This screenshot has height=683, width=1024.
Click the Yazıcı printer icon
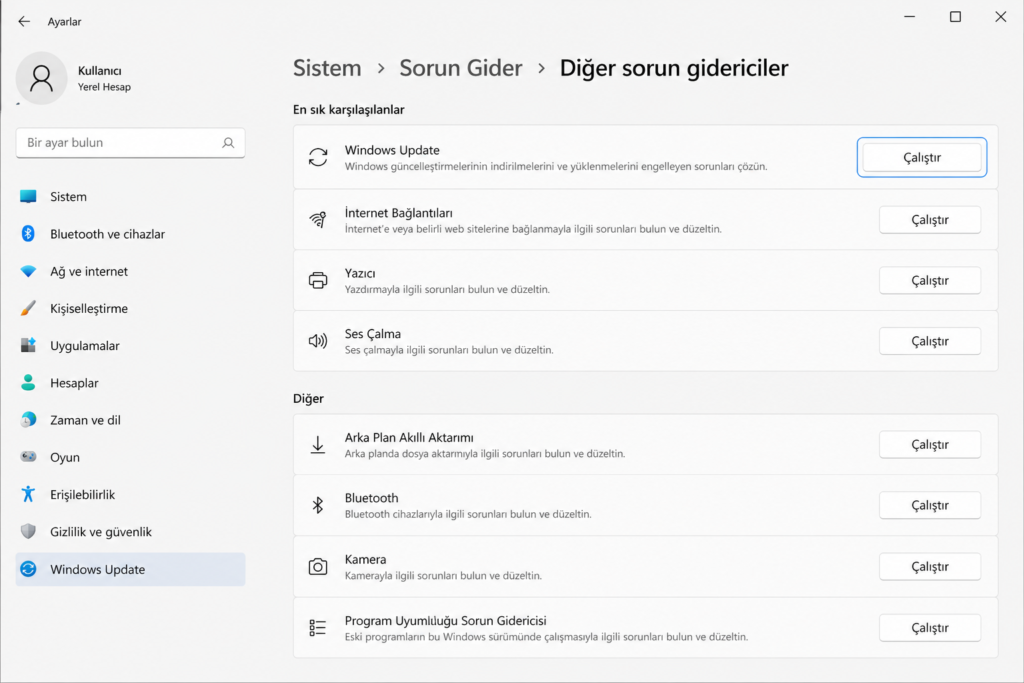tap(318, 280)
